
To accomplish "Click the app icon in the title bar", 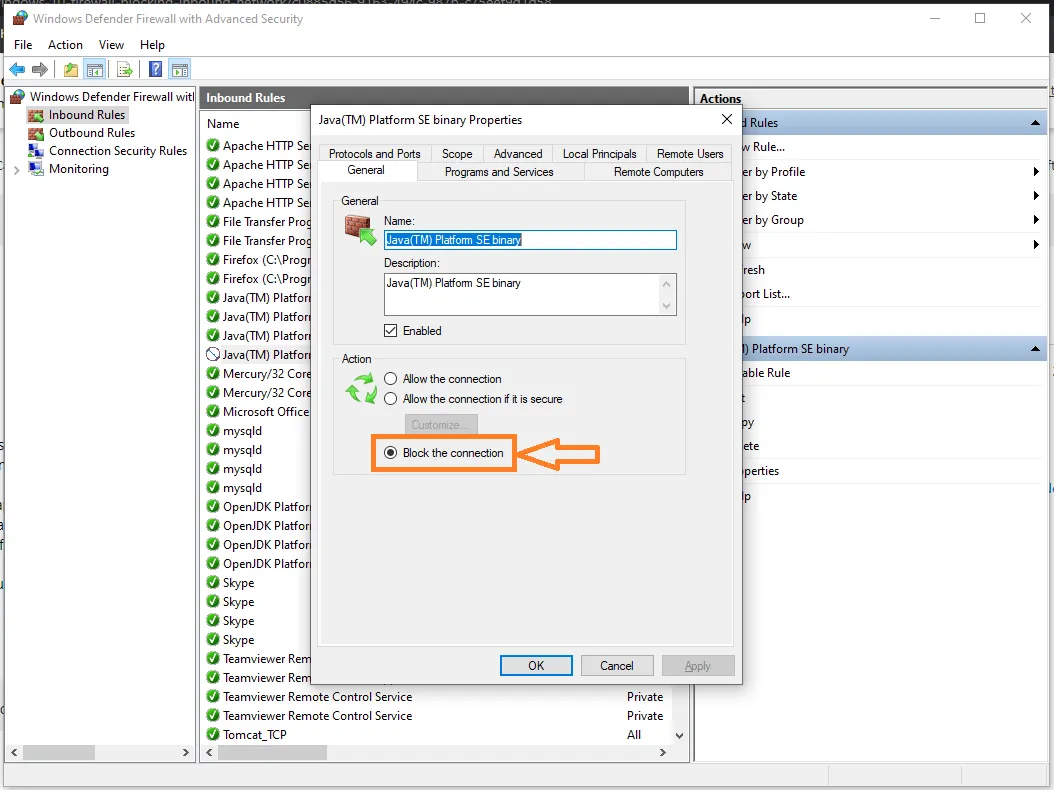I will pyautogui.click(x=20, y=18).
